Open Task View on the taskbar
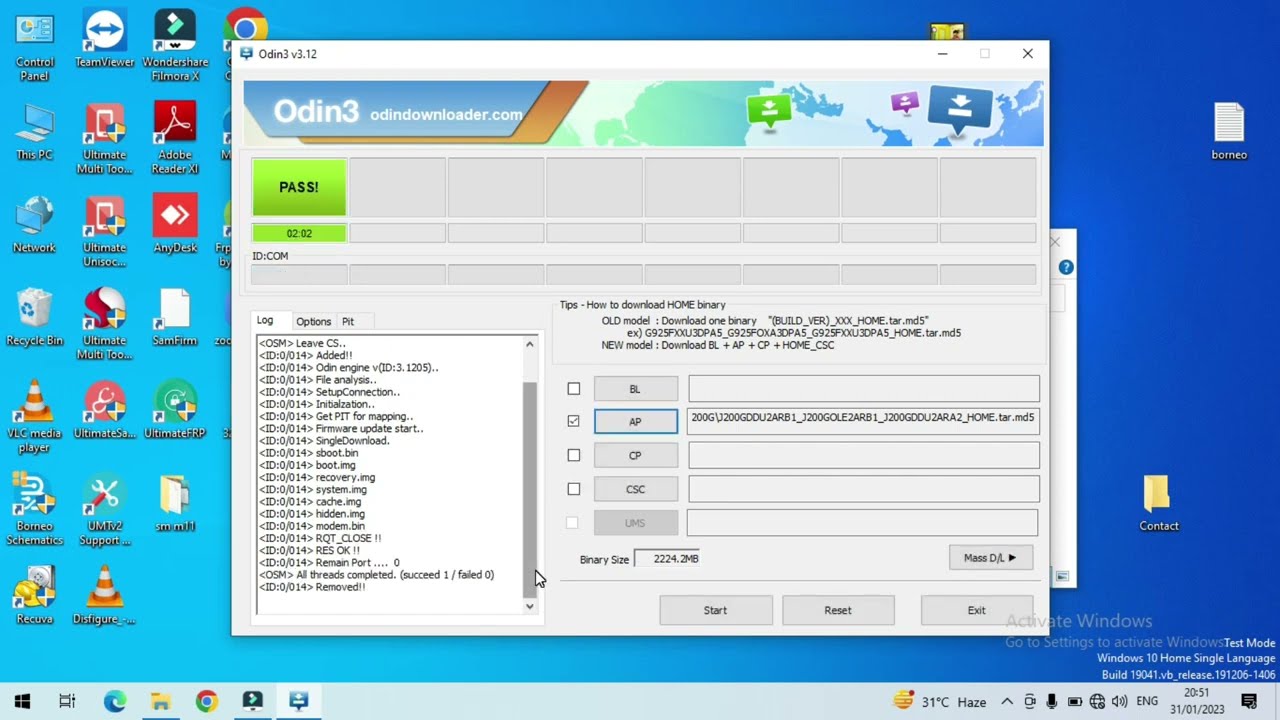Image resolution: width=1280 pixels, height=720 pixels. (x=67, y=701)
